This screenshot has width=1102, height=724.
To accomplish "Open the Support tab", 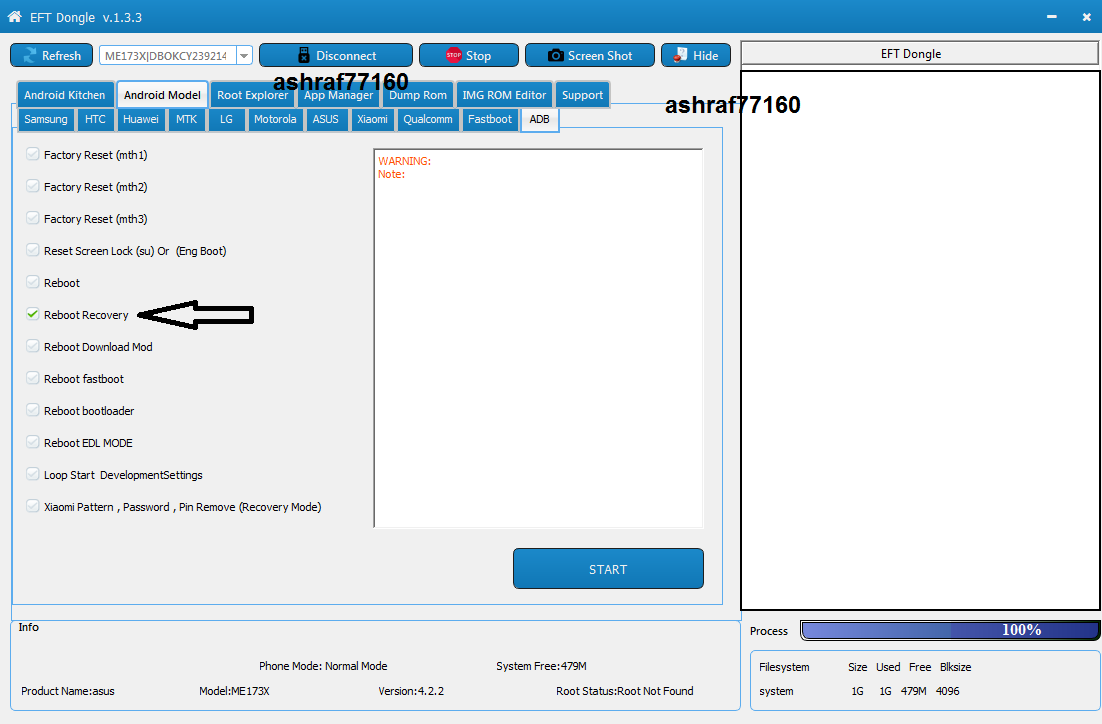I will [583, 95].
